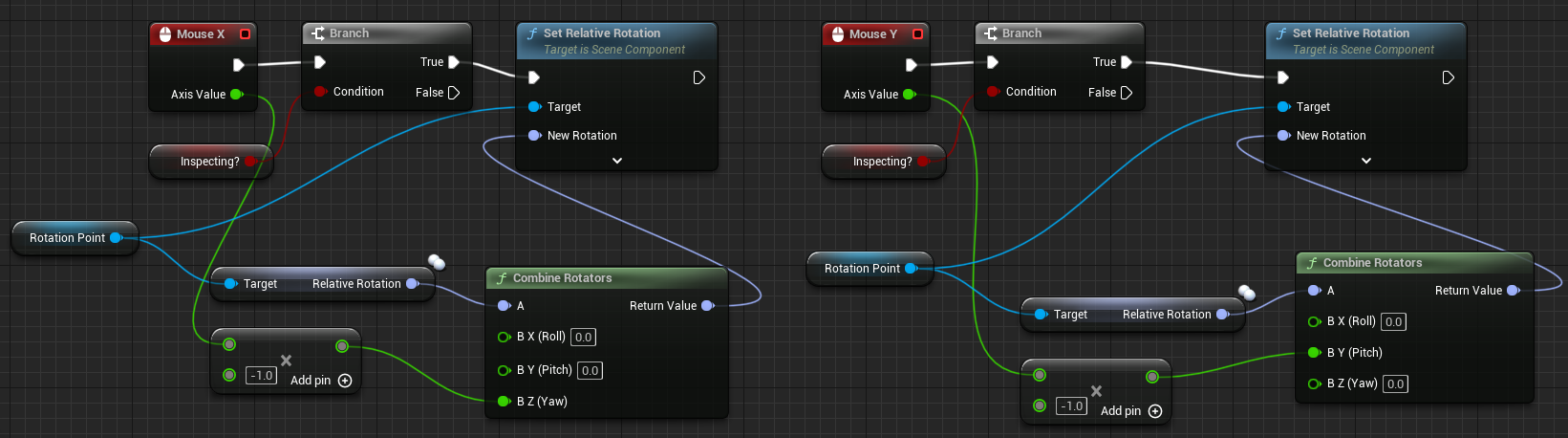Viewport: 1568px width, 438px height.
Task: Click the Mouse Y event node icon
Action: pyautogui.click(x=837, y=33)
